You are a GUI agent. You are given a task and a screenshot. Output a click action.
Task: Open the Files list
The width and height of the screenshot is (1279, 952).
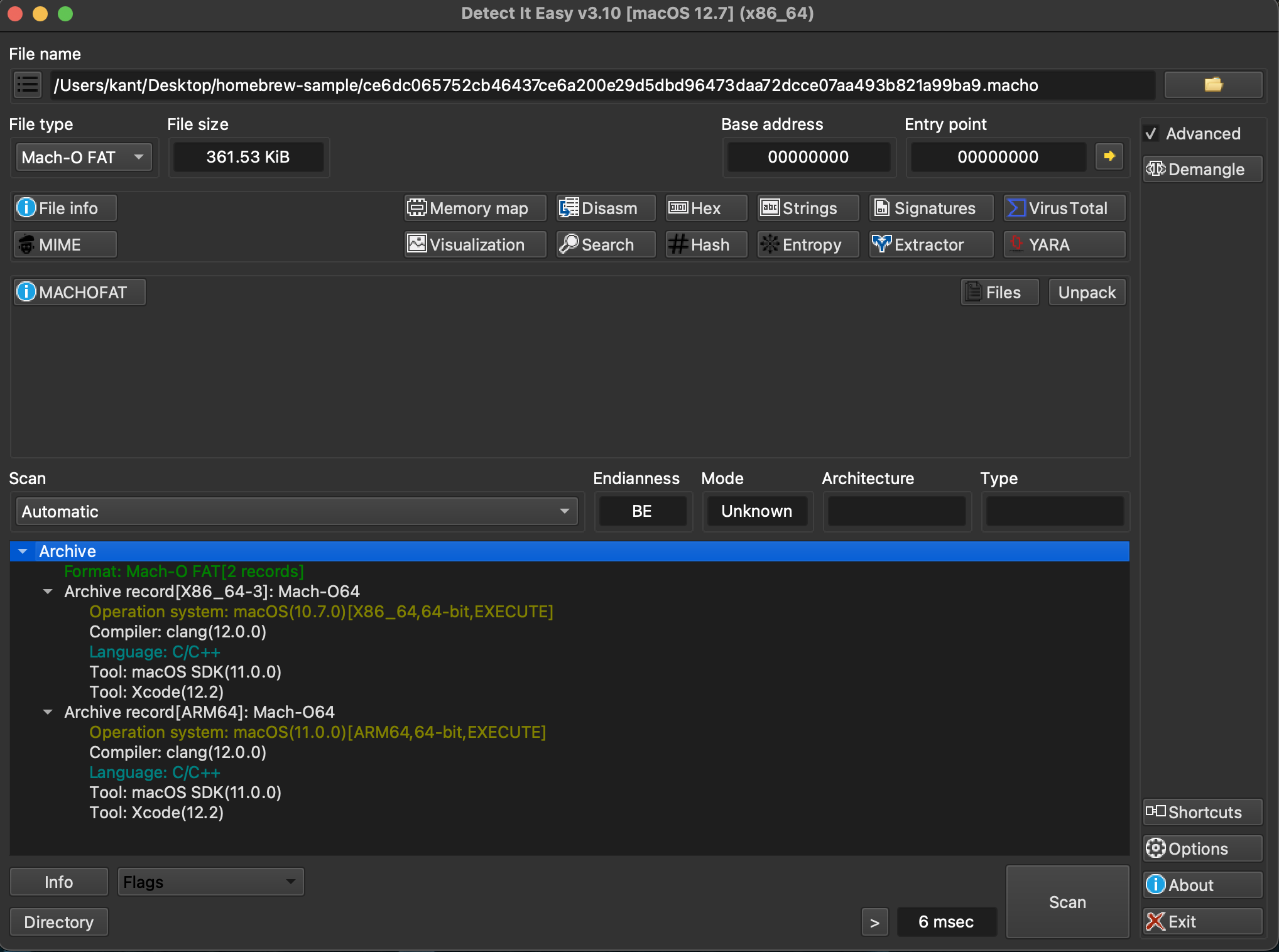(999, 292)
